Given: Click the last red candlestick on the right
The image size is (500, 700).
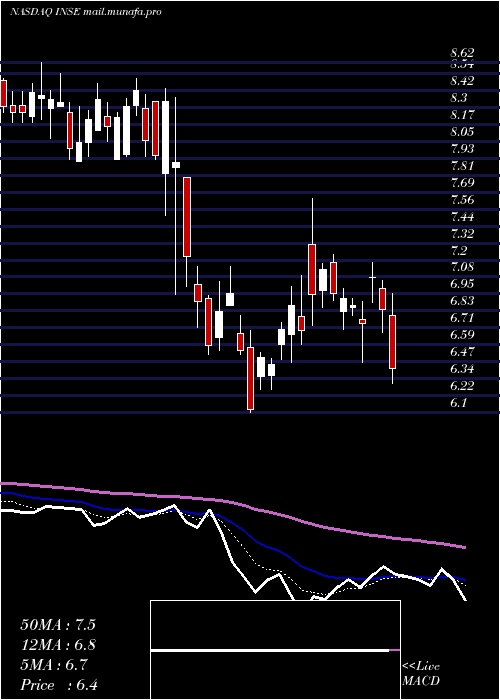Looking at the screenshot, I should [392, 342].
